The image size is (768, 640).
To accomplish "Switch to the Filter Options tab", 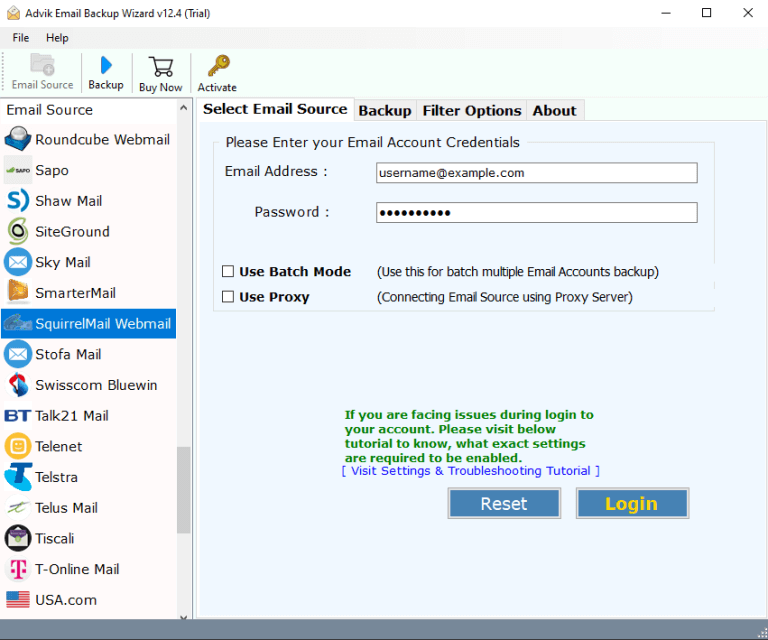I will (471, 110).
